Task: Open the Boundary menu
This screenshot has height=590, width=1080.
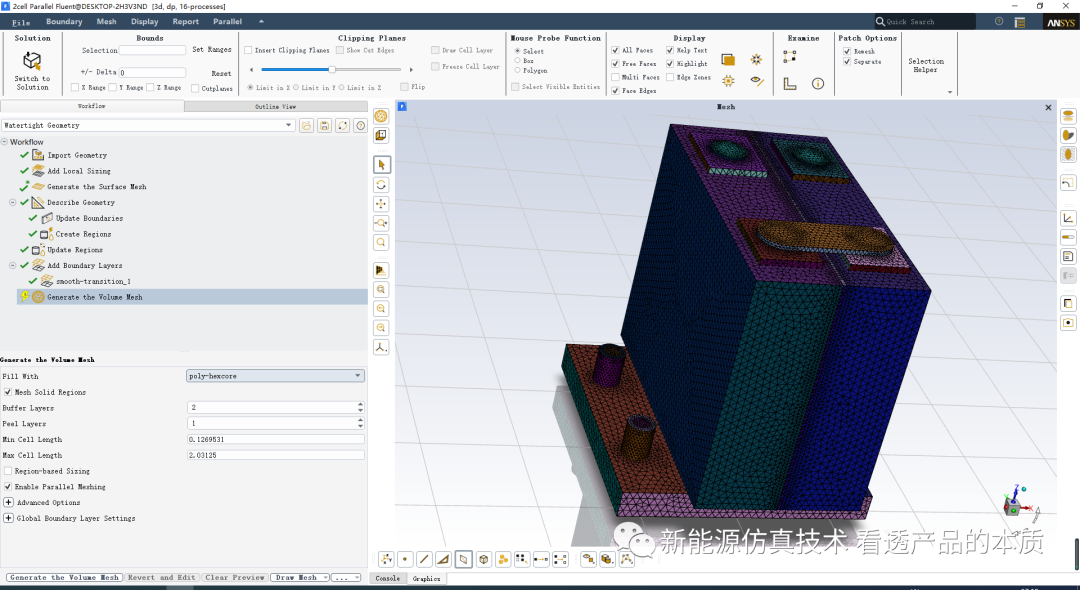Action: click(x=64, y=21)
